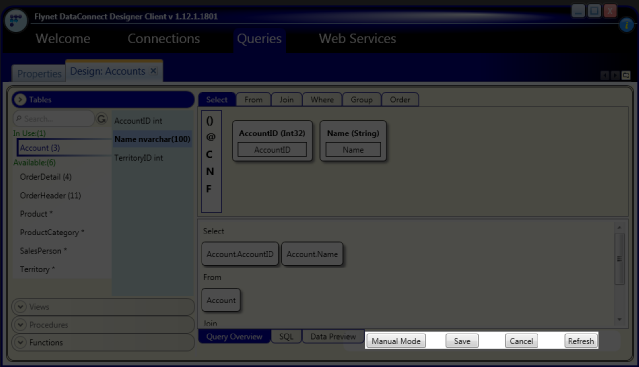This screenshot has height=367, width=639.
Task: Open the Queries section
Action: pos(259,39)
